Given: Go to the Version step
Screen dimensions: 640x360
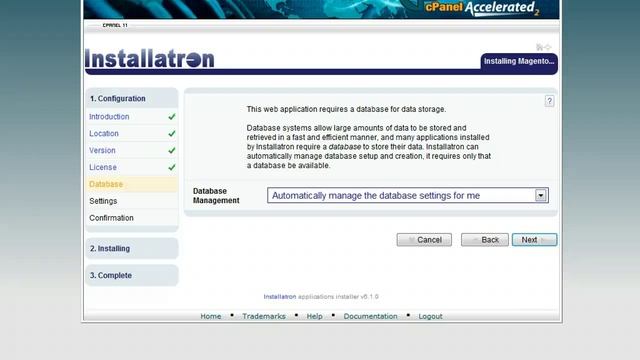Looking at the screenshot, I should coord(102,151).
